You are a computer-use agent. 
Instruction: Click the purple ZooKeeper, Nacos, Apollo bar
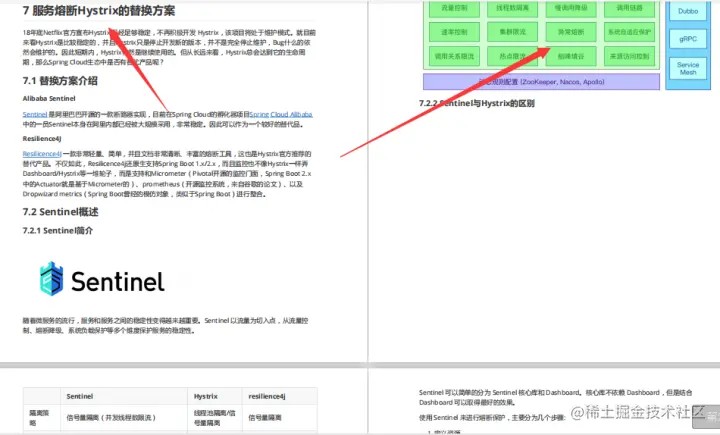(541, 82)
